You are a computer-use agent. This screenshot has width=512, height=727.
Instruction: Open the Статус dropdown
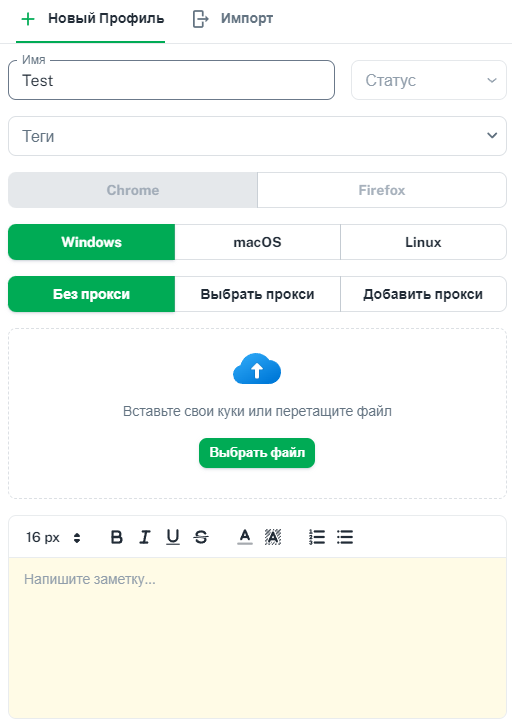coord(429,80)
